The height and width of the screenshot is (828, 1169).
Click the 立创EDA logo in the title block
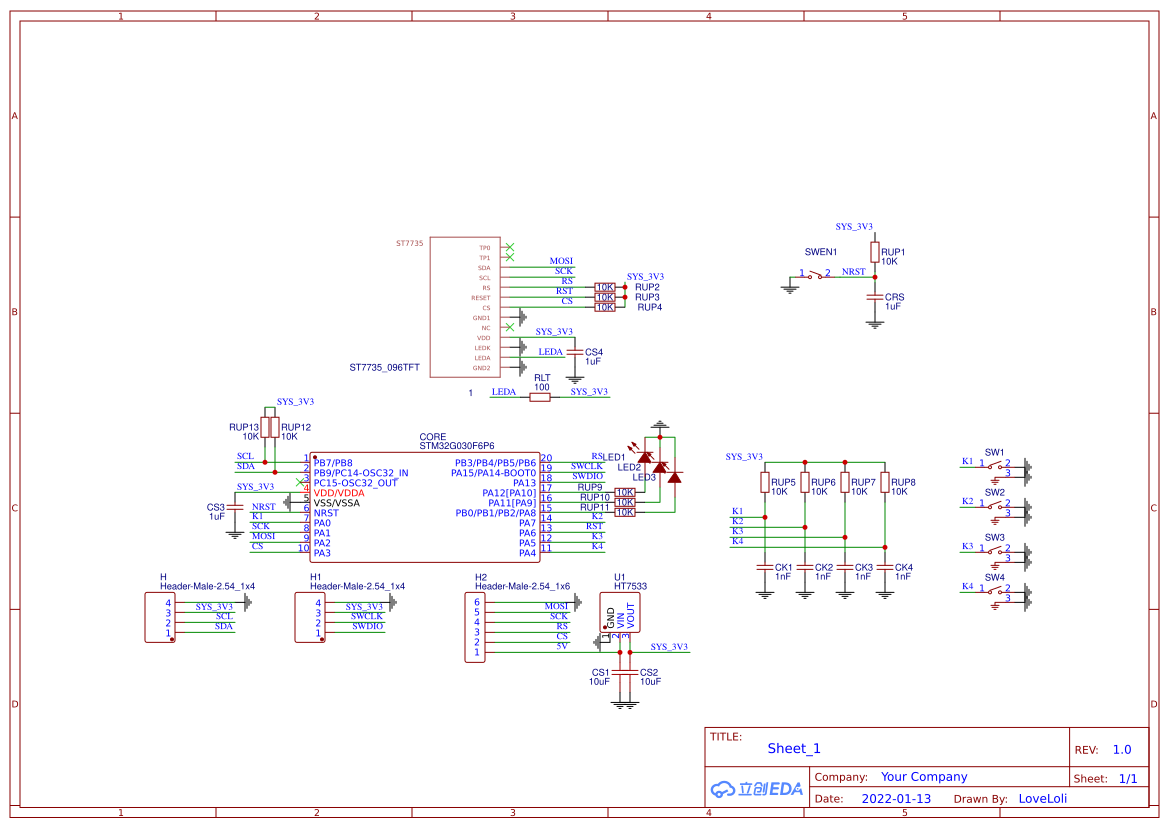[x=755, y=789]
